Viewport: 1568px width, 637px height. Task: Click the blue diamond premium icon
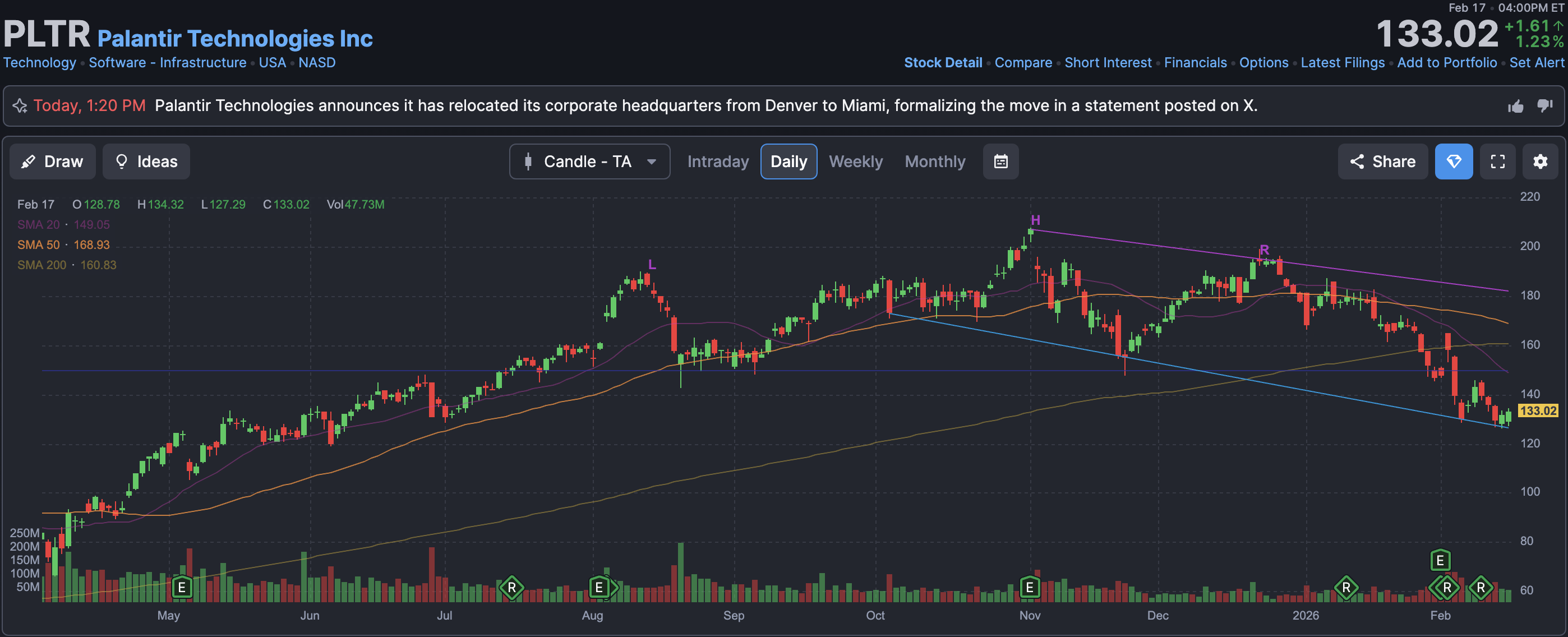(x=1453, y=161)
